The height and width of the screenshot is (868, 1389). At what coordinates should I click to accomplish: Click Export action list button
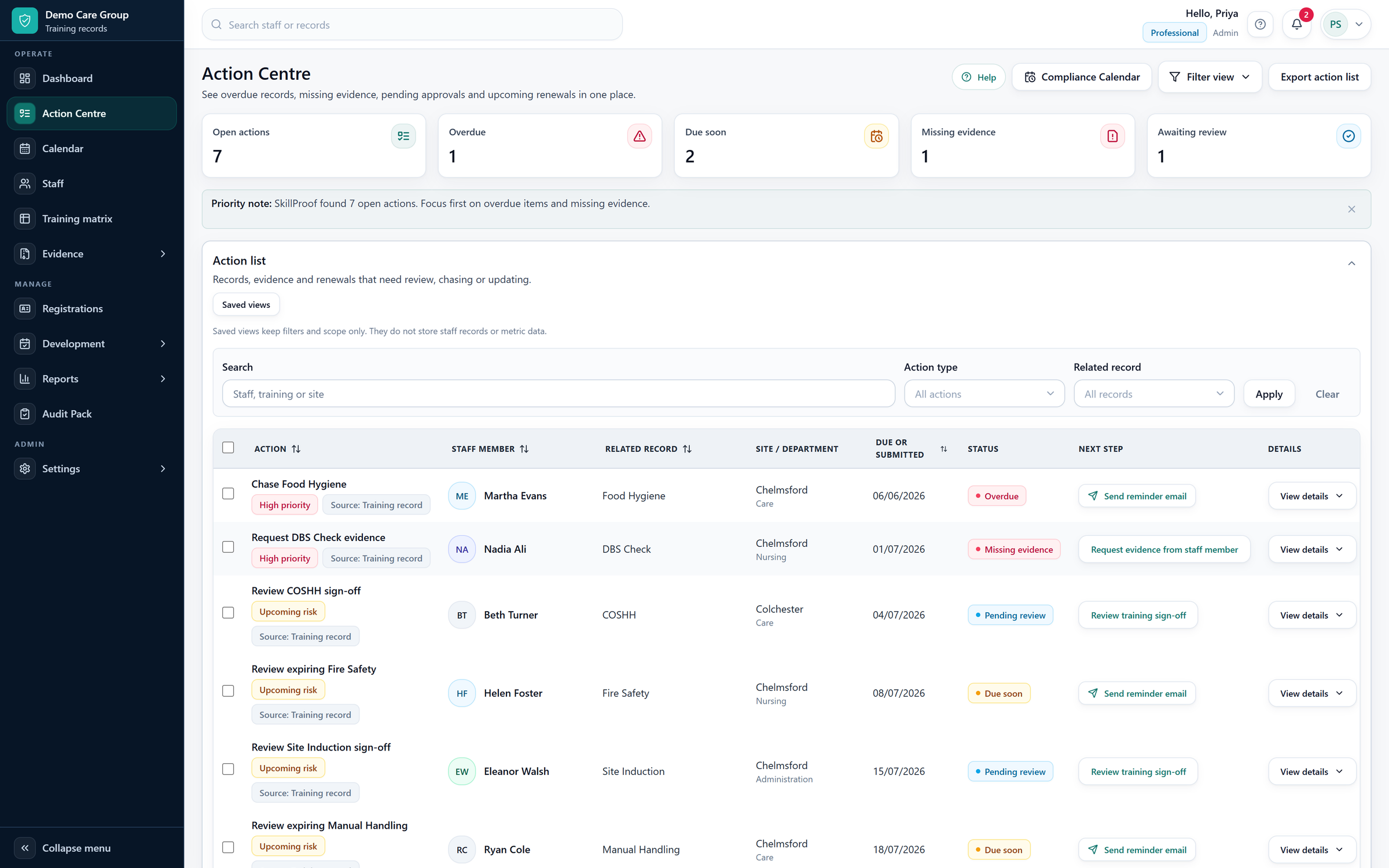[1319, 78]
